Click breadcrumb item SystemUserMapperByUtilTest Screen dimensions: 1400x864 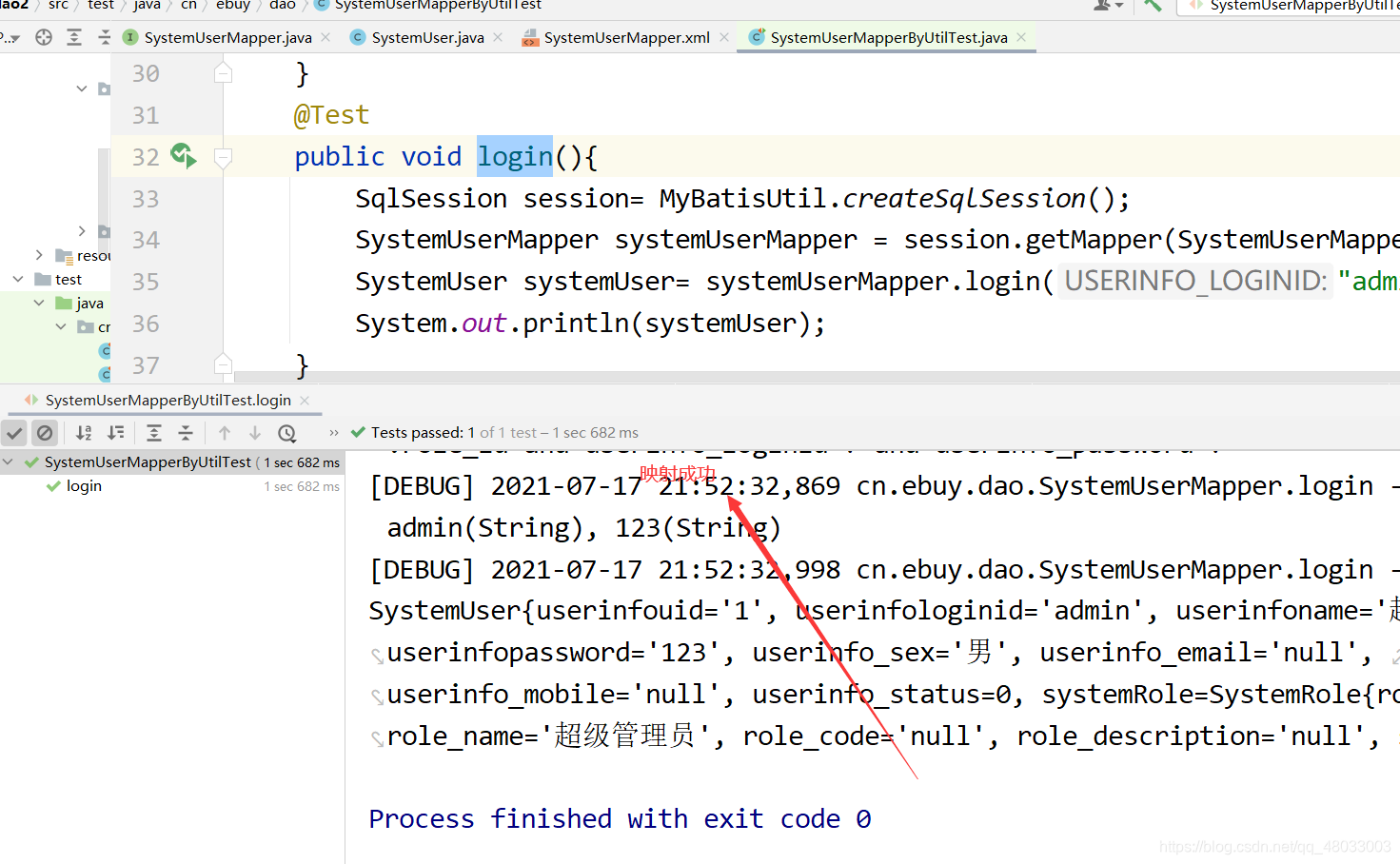[x=438, y=6]
